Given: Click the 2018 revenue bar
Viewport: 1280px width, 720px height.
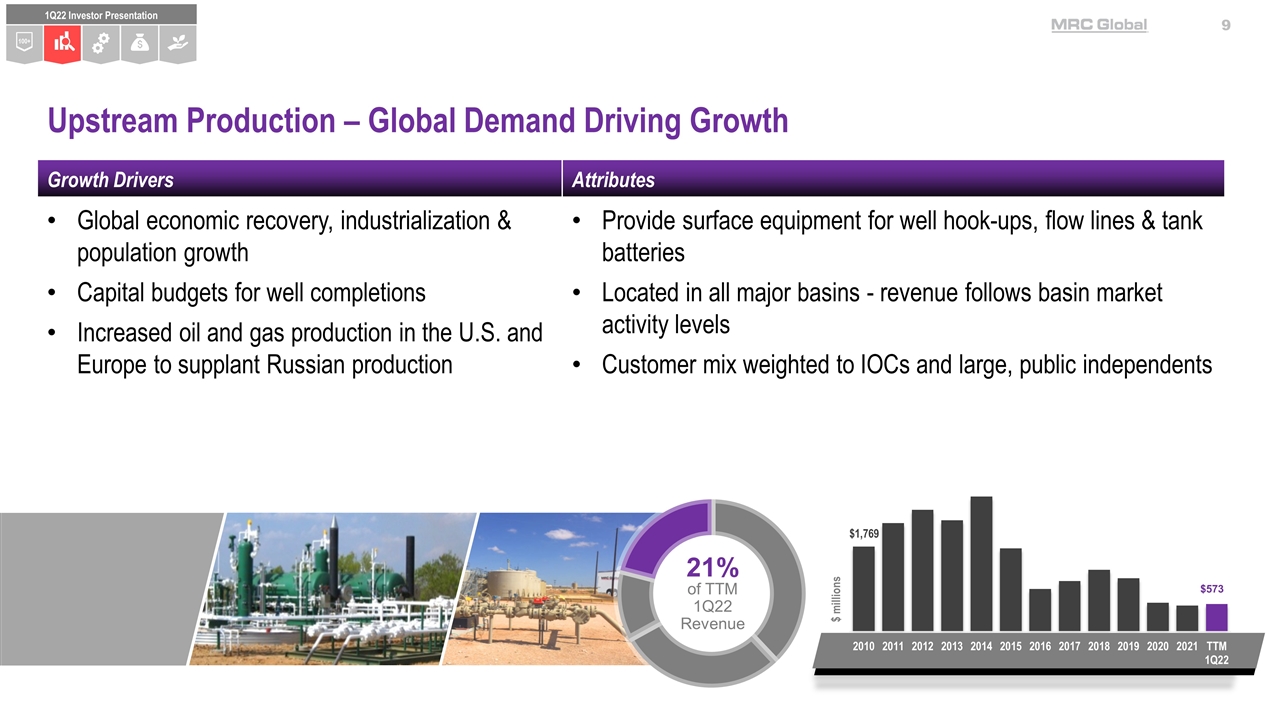Looking at the screenshot, I should point(1099,602).
